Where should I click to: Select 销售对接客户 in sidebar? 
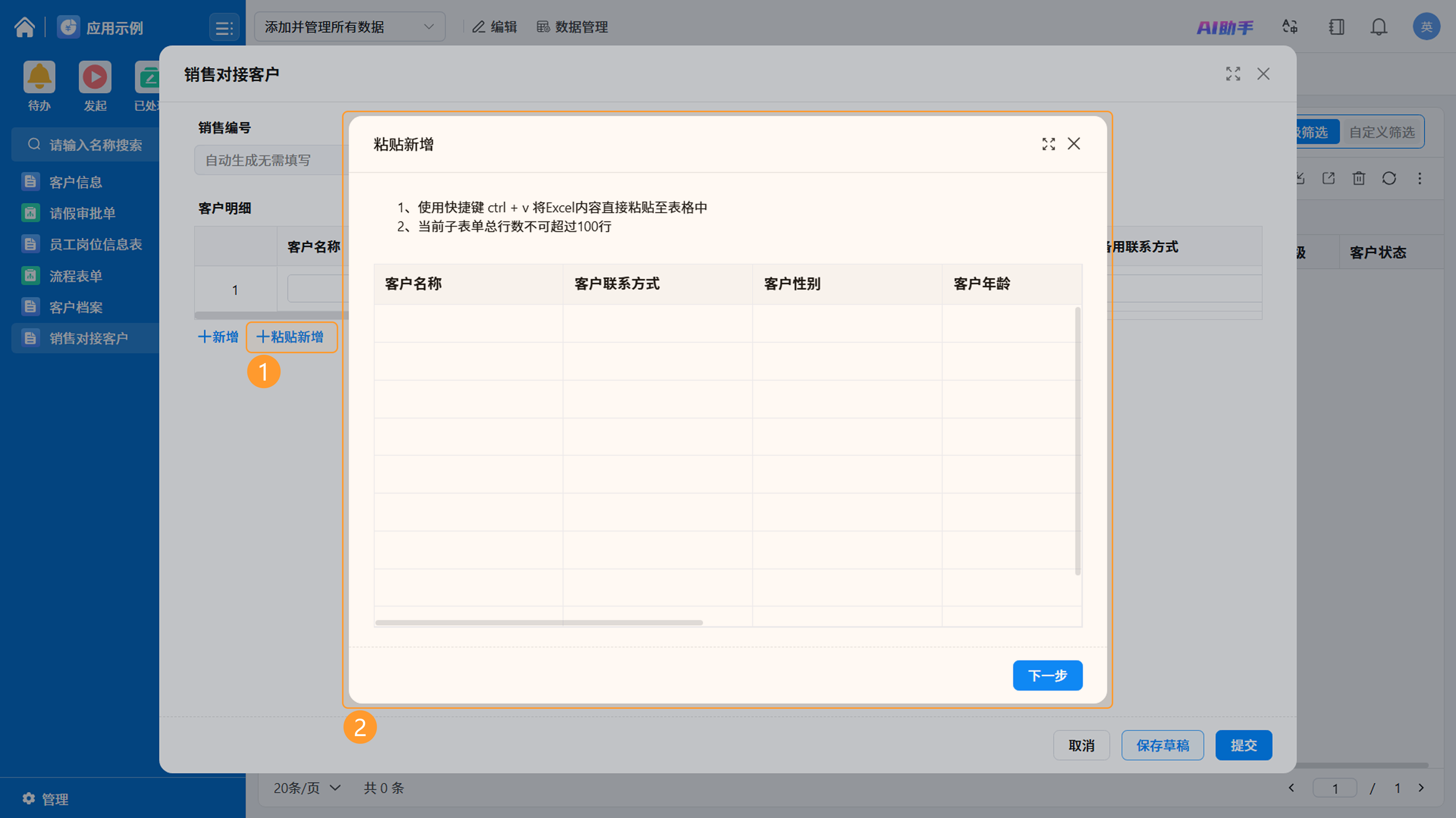(x=86, y=338)
